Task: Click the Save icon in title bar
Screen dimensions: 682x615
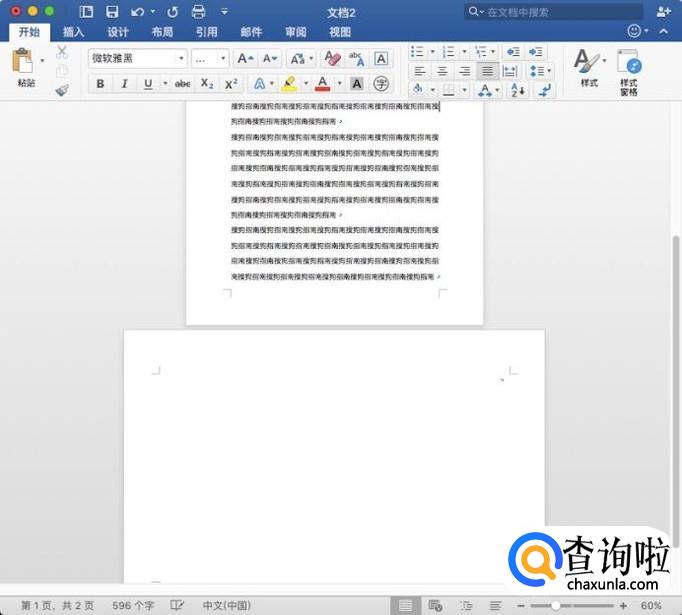Action: click(x=112, y=11)
